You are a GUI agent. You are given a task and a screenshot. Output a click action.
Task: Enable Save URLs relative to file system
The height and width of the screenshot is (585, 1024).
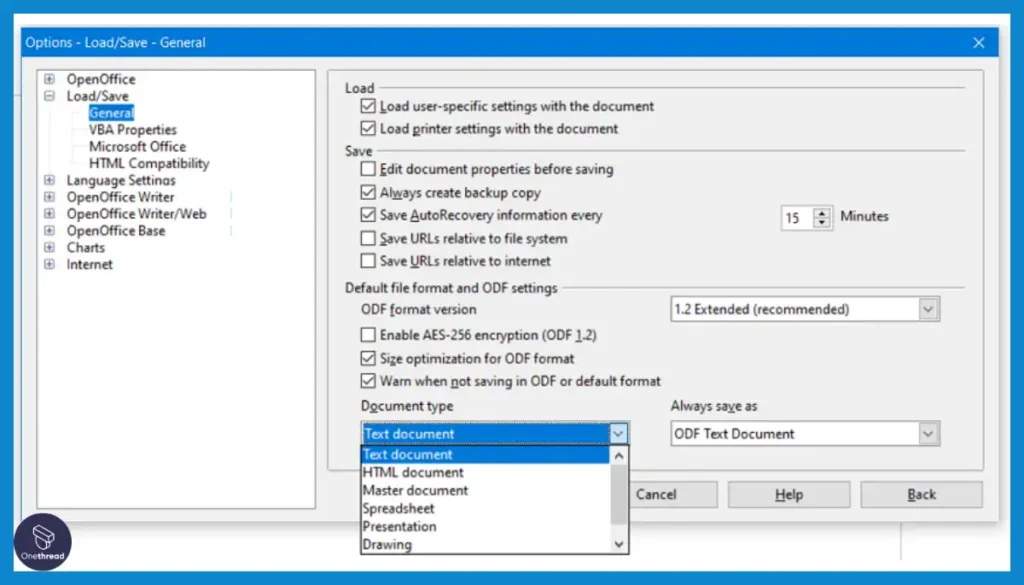(x=368, y=238)
